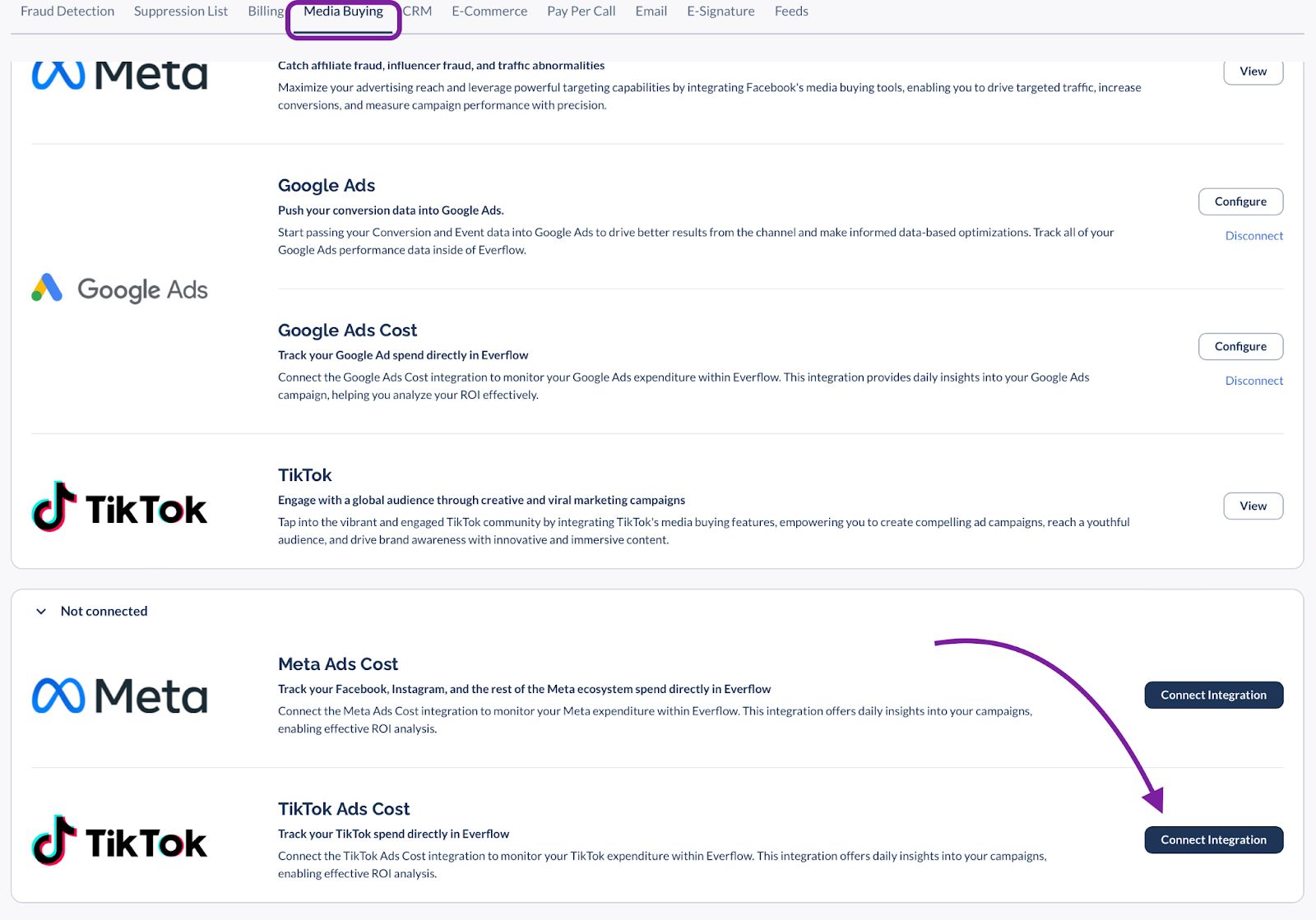Connect Integration for Meta Ads Cost
Image resolution: width=1316 pixels, height=920 pixels.
pos(1213,695)
